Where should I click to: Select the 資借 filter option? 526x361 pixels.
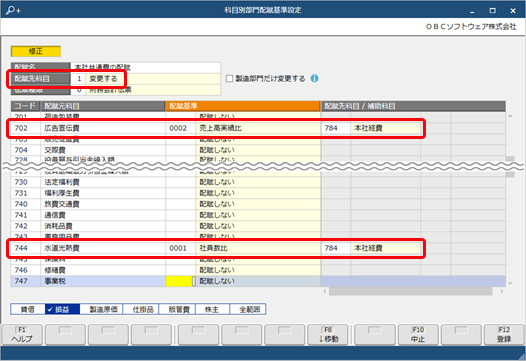point(28,309)
